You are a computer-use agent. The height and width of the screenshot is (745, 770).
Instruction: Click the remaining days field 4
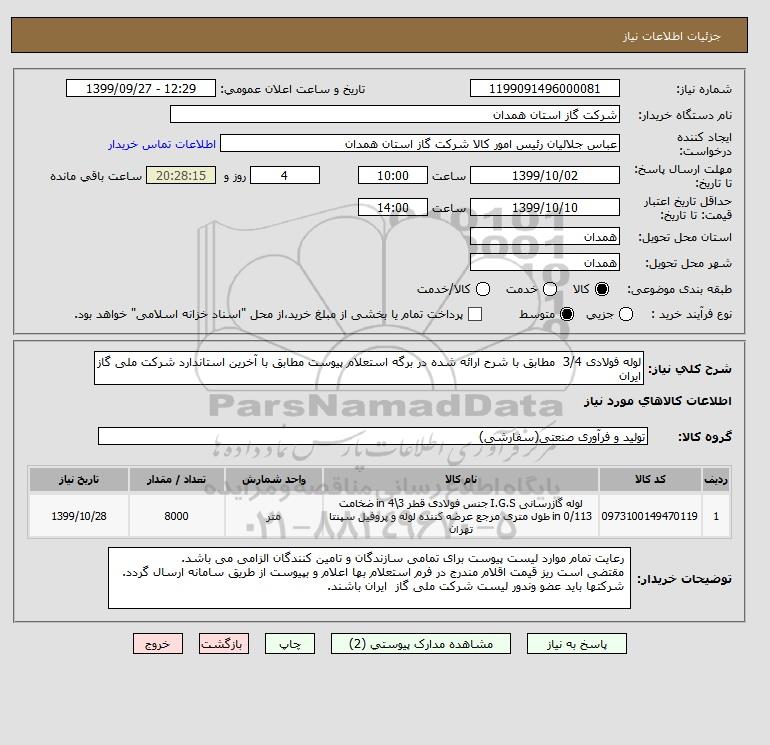[x=285, y=175]
